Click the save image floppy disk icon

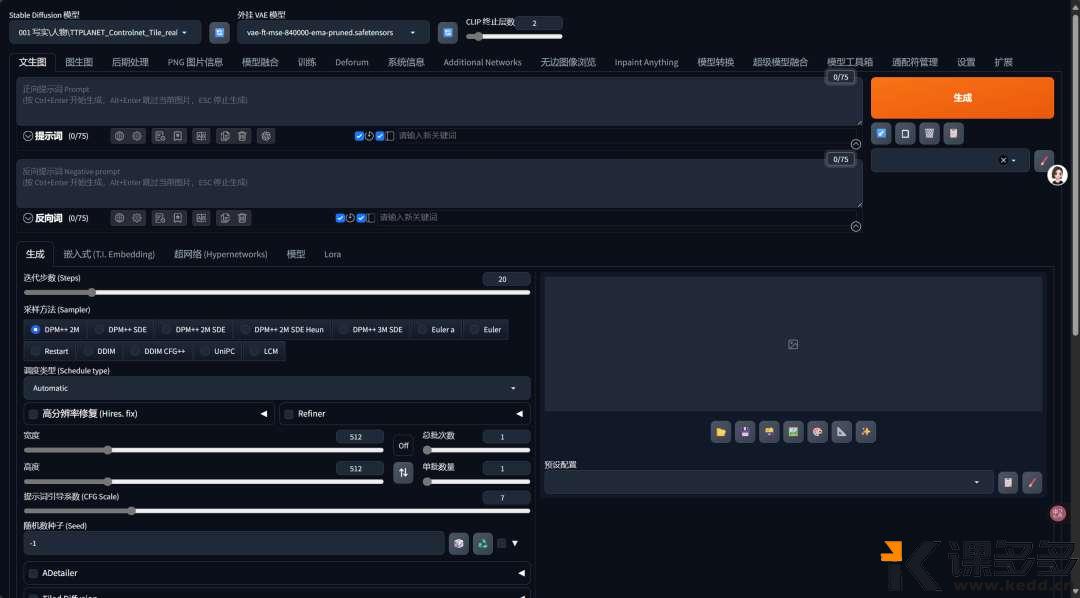(745, 432)
